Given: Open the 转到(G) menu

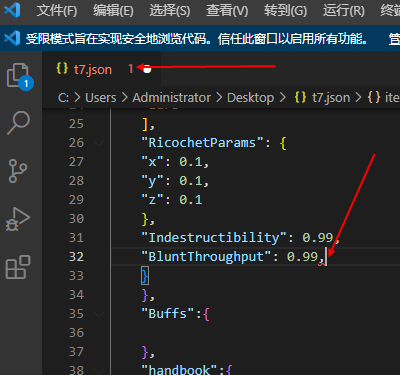Looking at the screenshot, I should (x=285, y=11).
